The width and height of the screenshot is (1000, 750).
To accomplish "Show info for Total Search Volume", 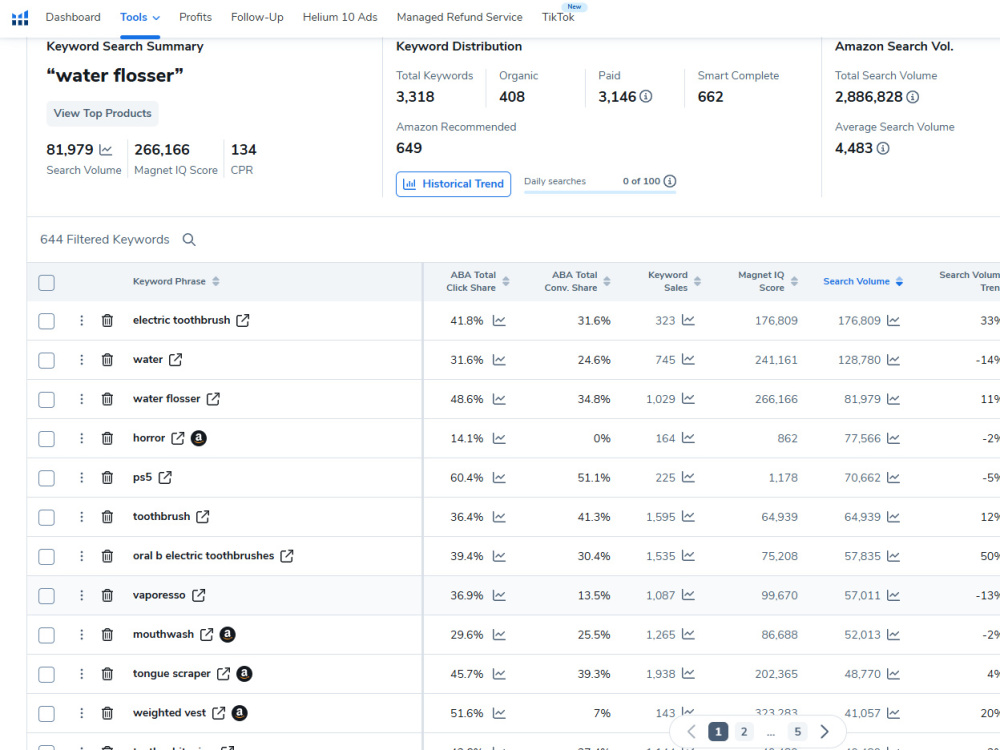I will click(913, 97).
